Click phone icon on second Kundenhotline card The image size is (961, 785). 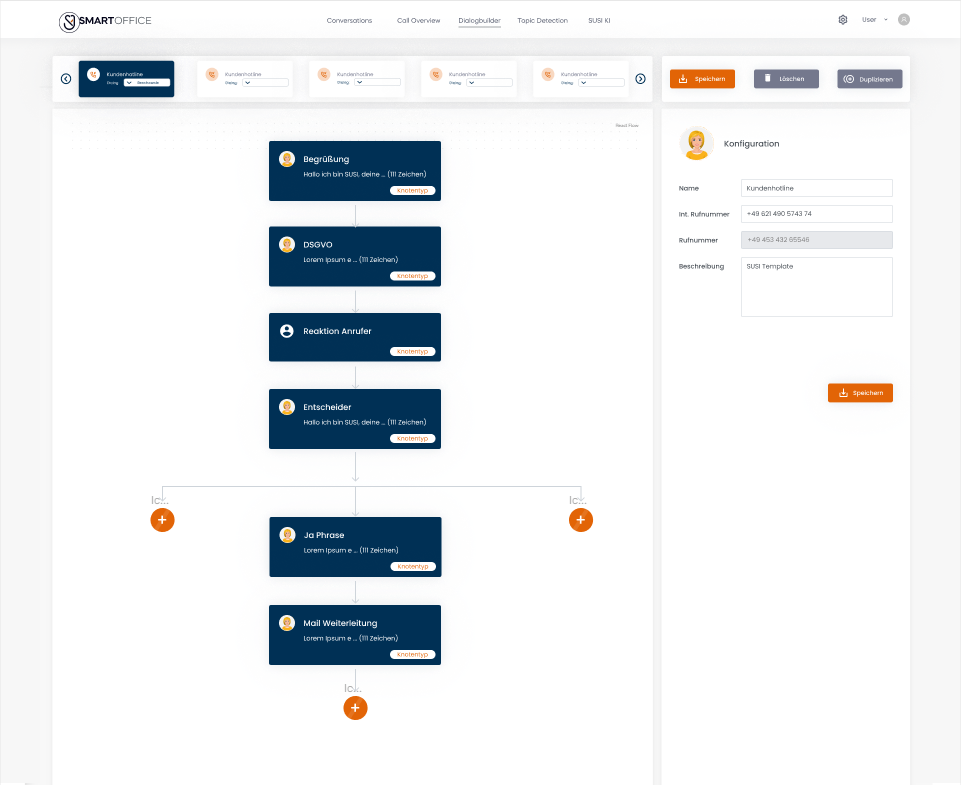click(x=211, y=74)
